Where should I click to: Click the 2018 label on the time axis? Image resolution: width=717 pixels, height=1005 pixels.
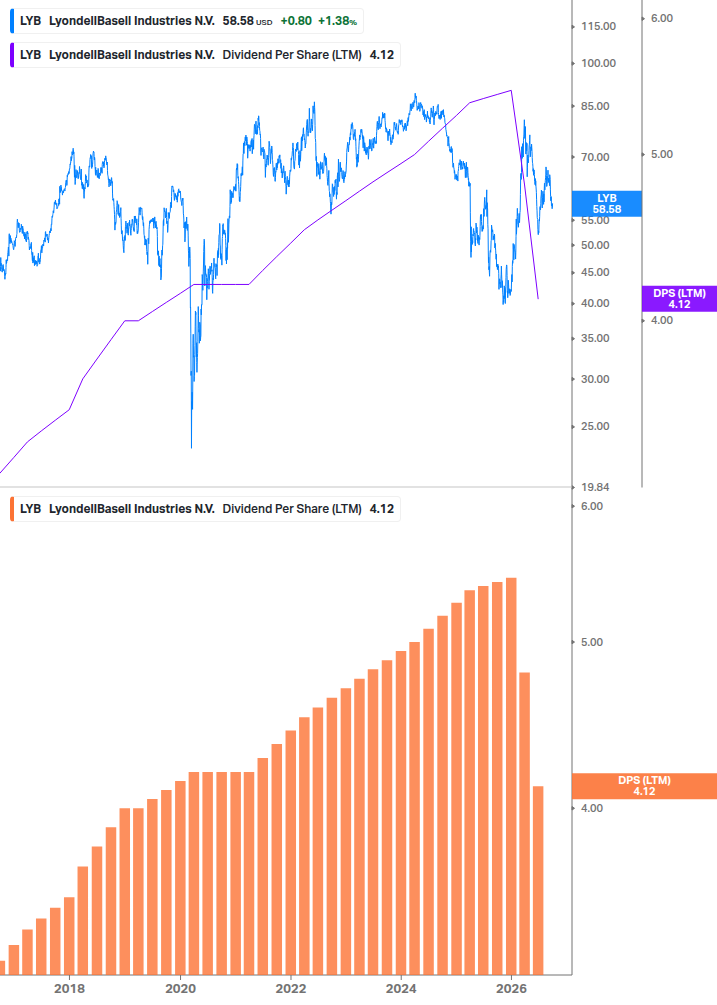tap(69, 988)
